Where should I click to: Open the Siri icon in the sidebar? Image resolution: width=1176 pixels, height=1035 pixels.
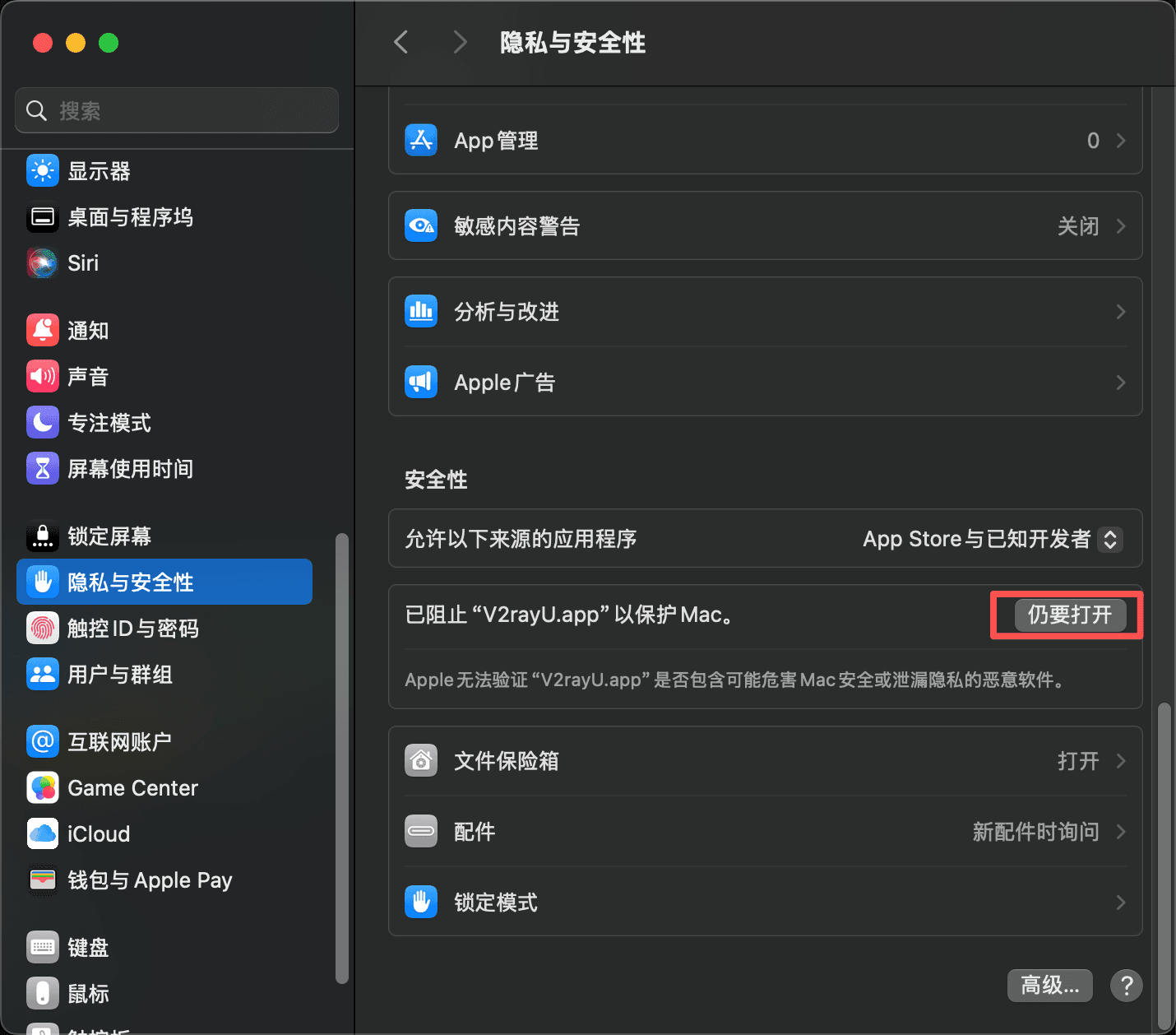(x=43, y=263)
